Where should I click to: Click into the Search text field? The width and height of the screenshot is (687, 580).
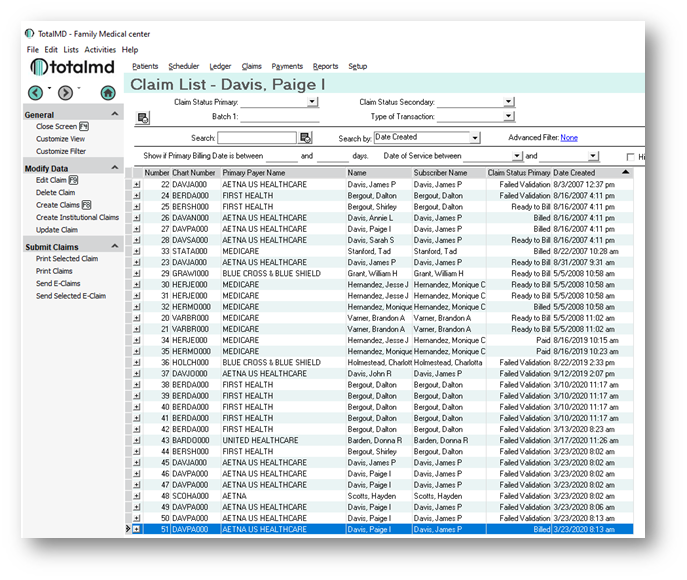tap(257, 138)
